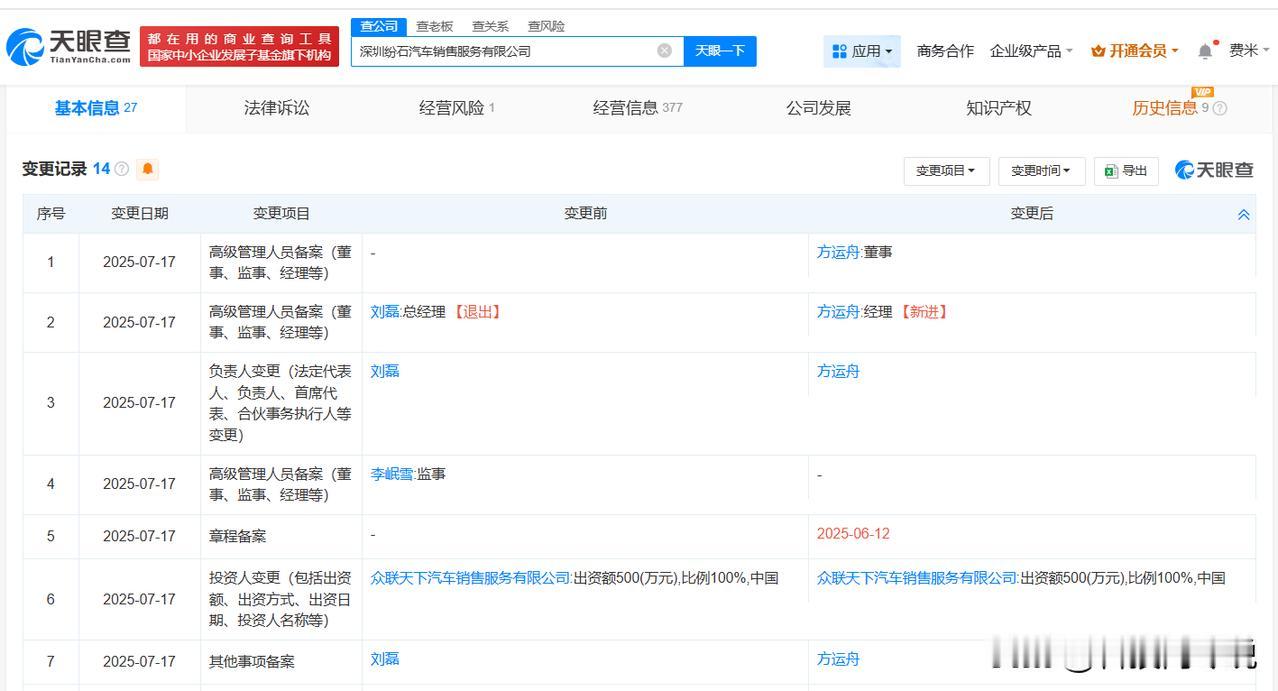Screen dimensions: 1278x691
Task: Click the 变更日期 column header
Action: click(x=140, y=213)
